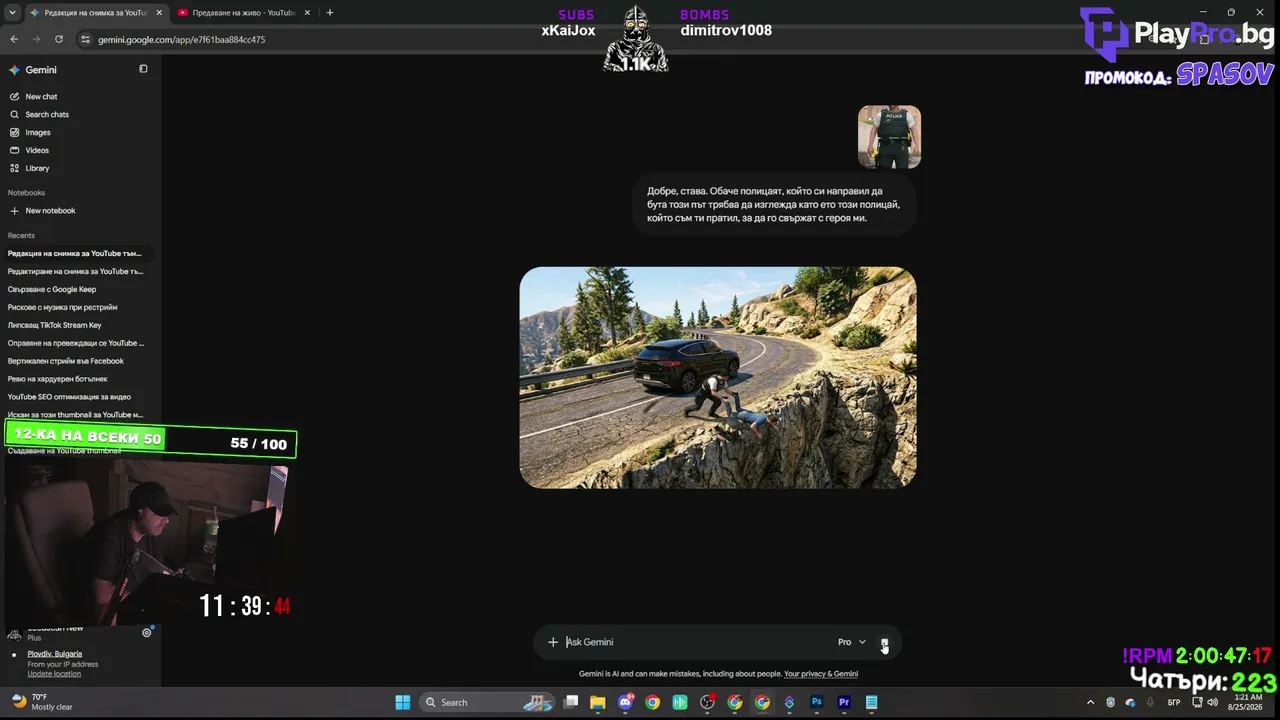Switch to the YouTube 'Предаване на живо' tab

tap(242, 13)
